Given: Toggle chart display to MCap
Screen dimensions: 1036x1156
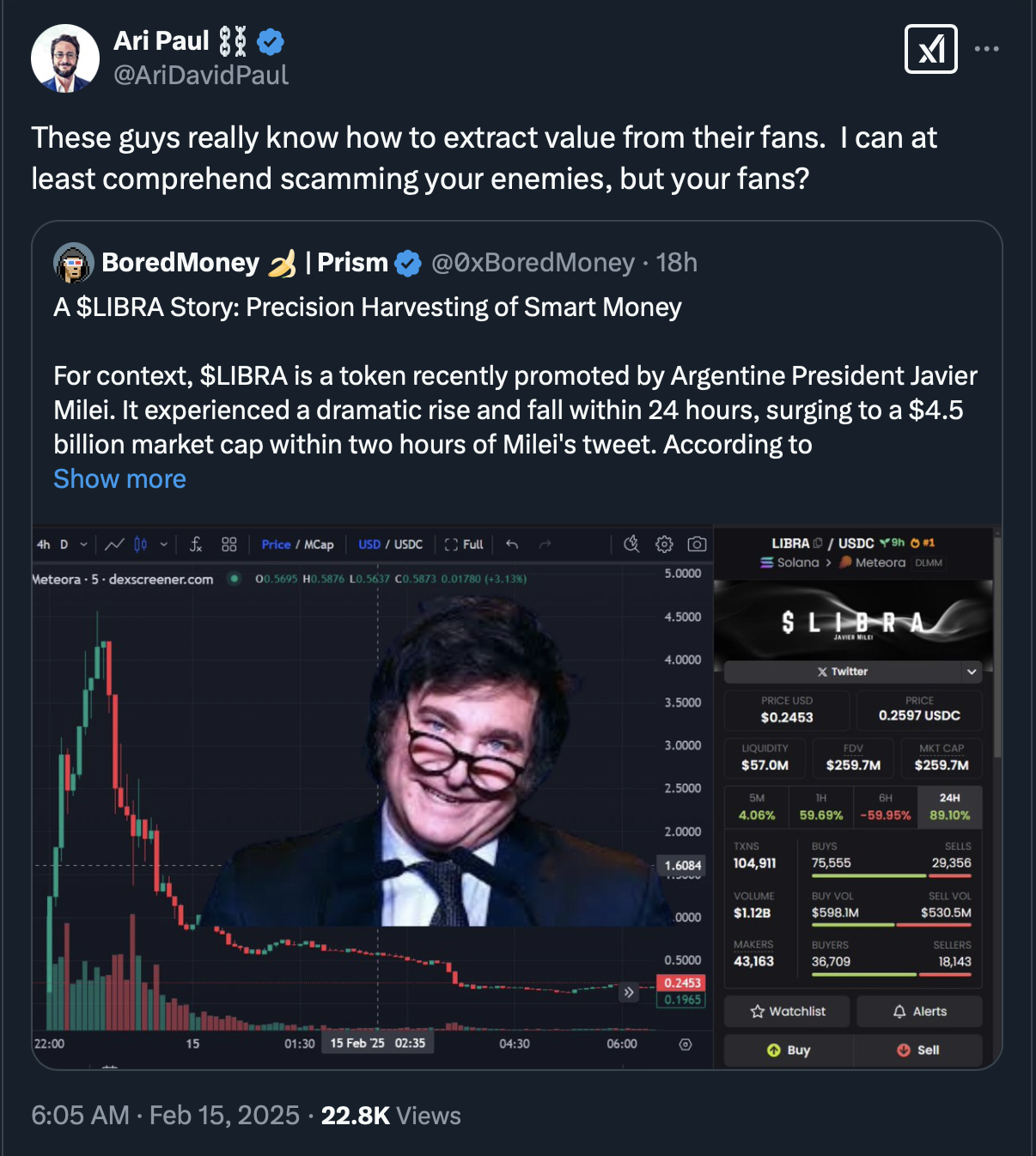Looking at the screenshot, I should [320, 545].
